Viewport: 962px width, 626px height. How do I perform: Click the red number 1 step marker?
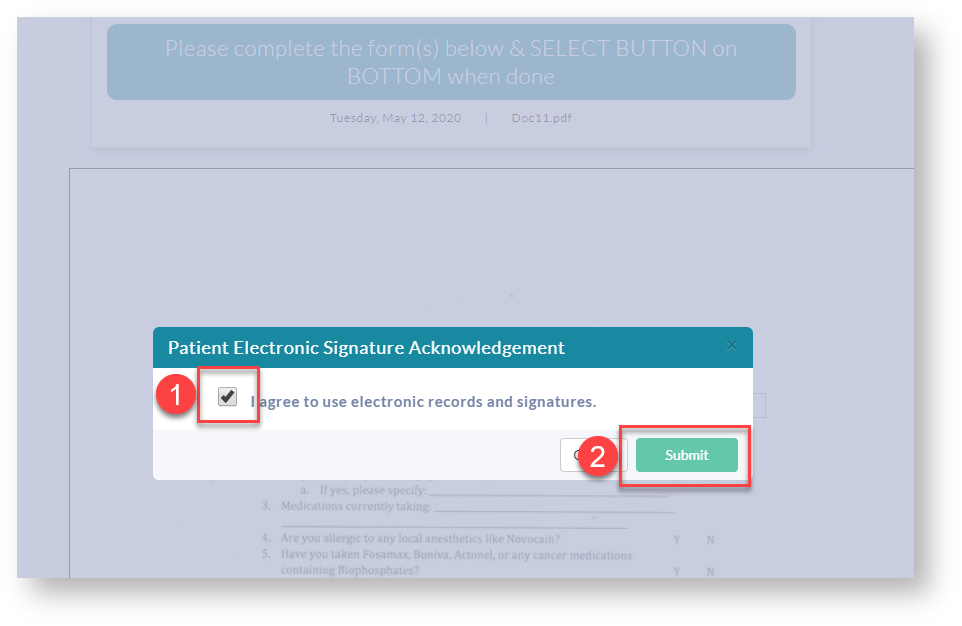click(176, 395)
